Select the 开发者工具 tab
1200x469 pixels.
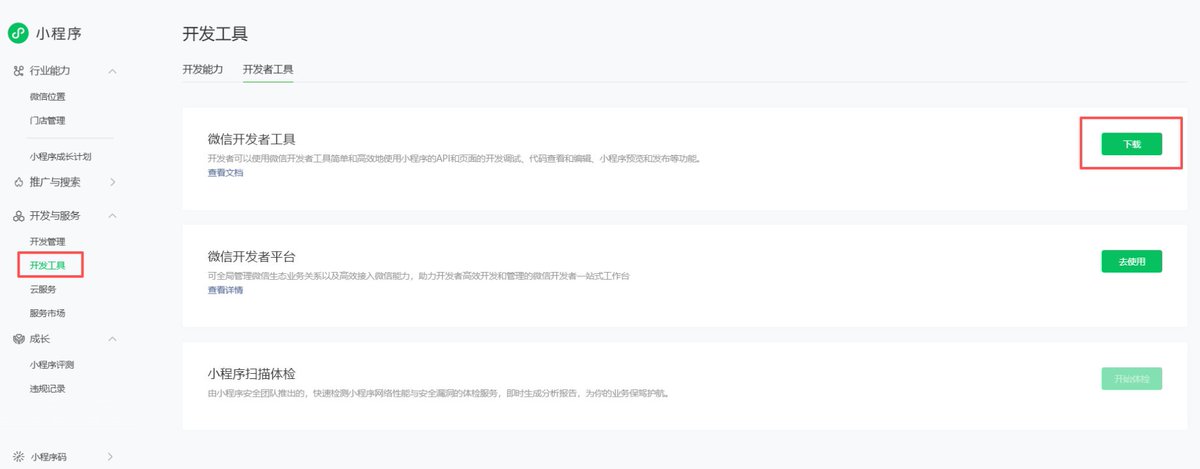[x=268, y=69]
